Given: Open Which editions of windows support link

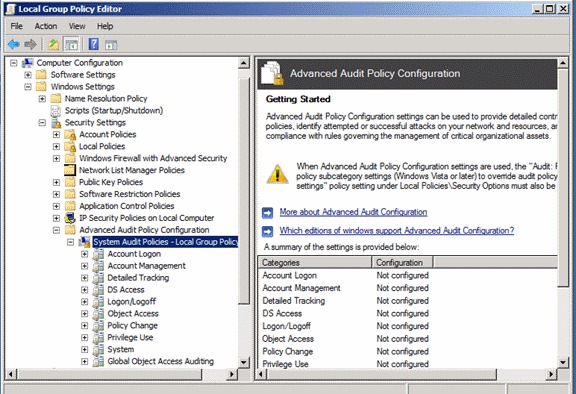Looking at the screenshot, I should [x=397, y=231].
